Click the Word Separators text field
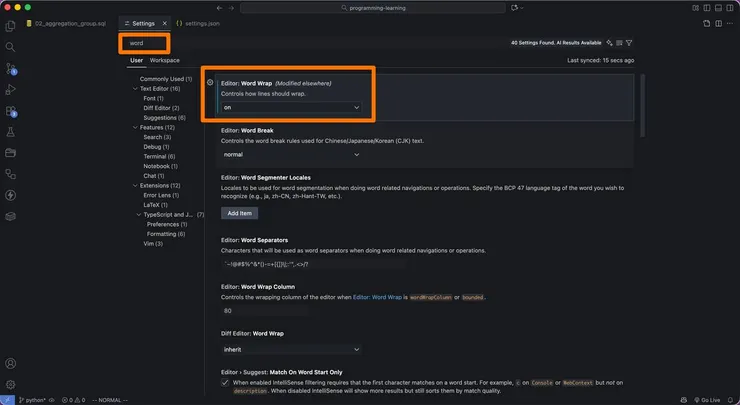This screenshot has height=405, width=740. [x=313, y=264]
